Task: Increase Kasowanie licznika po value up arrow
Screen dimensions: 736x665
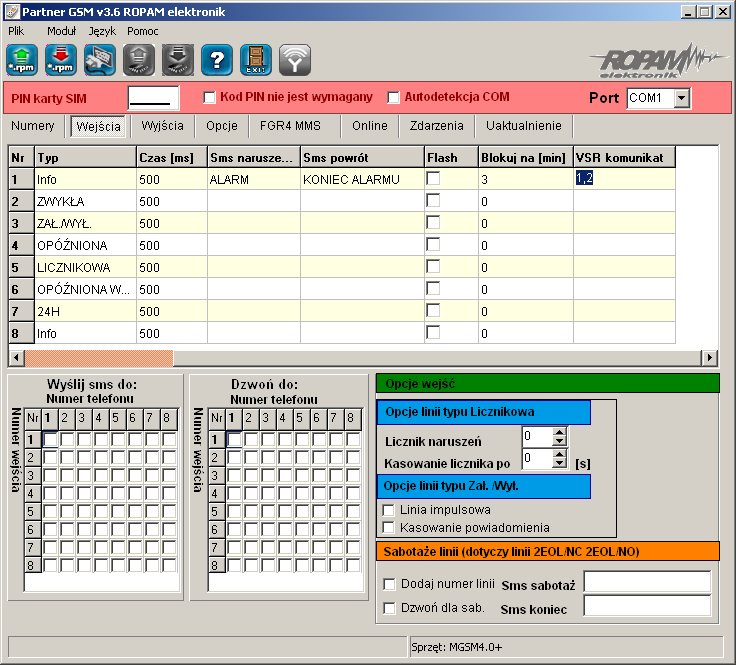Action: click(x=559, y=454)
